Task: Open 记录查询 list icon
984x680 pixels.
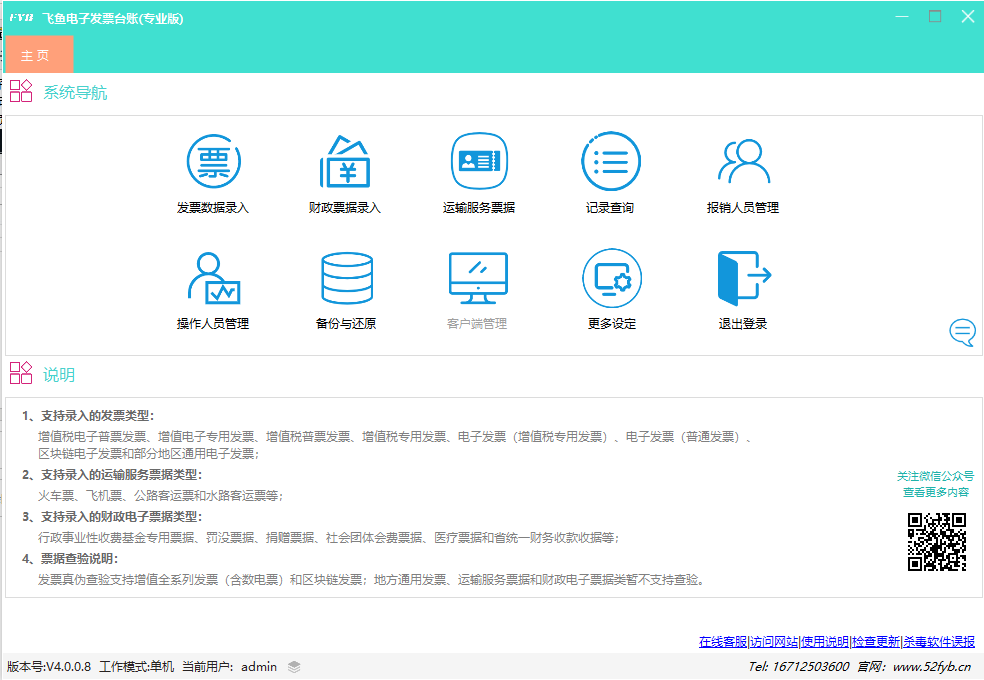Action: point(610,162)
